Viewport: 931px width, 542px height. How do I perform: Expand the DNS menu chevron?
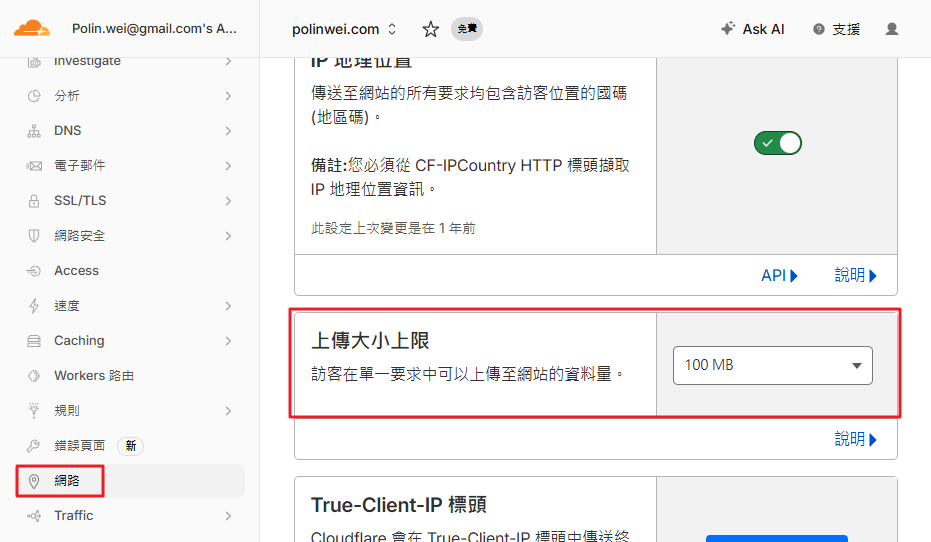pos(228,131)
